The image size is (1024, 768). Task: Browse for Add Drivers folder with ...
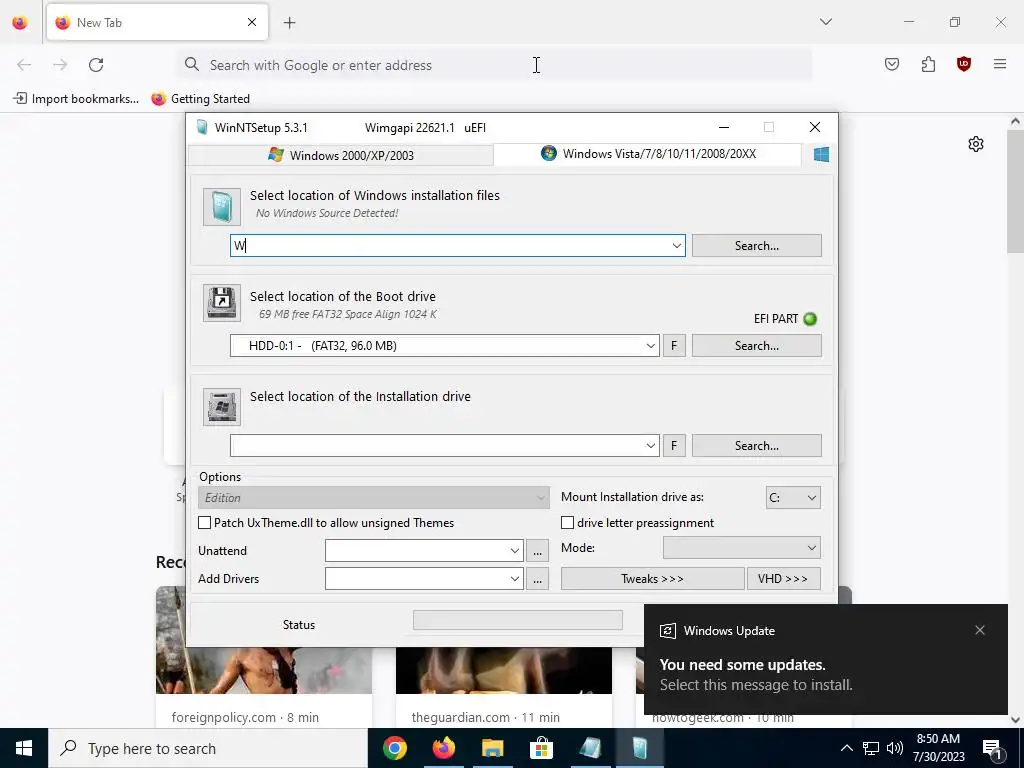537,579
